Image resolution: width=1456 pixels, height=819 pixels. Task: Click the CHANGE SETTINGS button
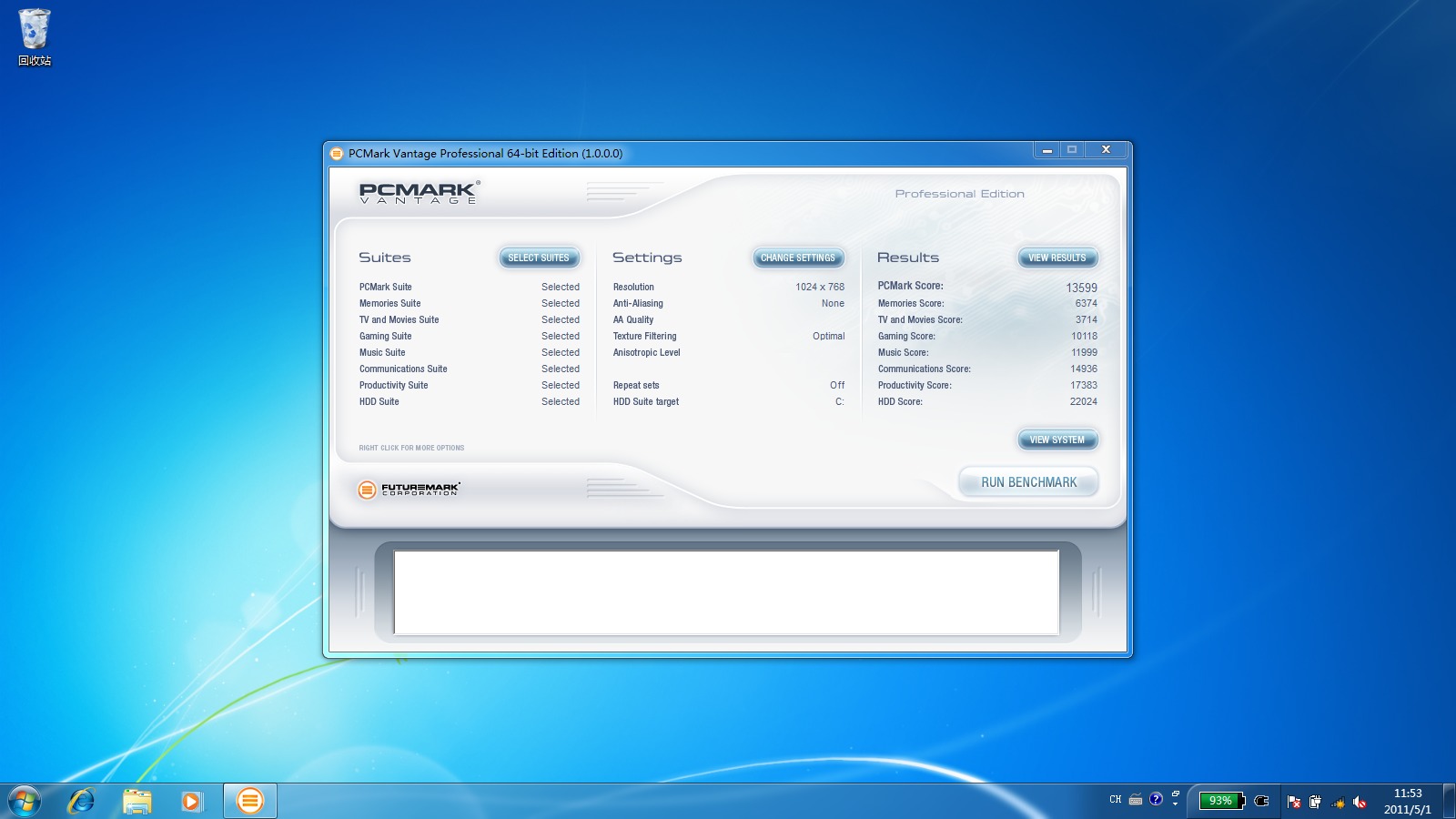coord(798,258)
